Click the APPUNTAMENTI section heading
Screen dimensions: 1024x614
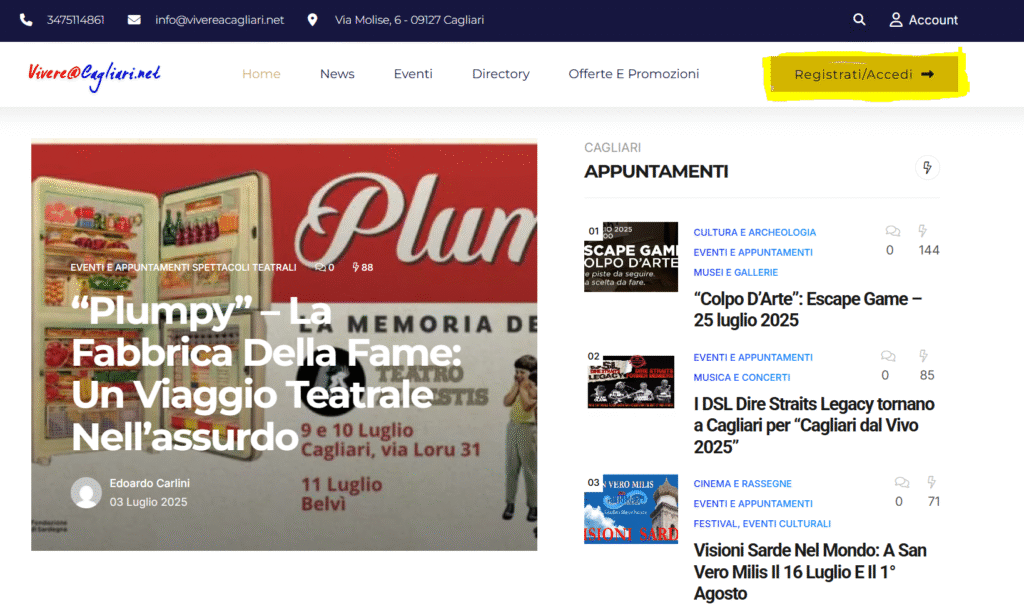[x=656, y=171]
